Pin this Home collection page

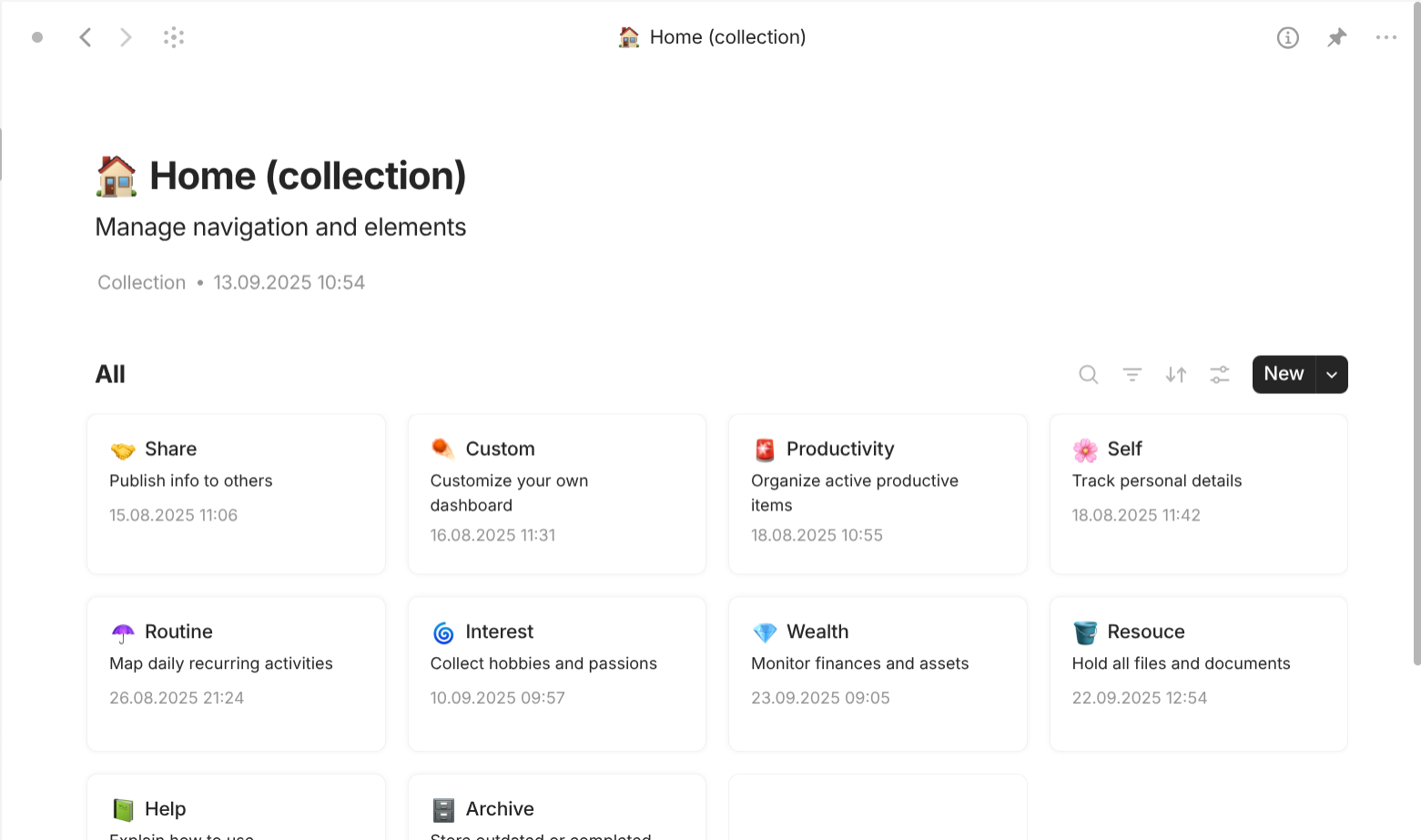tap(1336, 37)
